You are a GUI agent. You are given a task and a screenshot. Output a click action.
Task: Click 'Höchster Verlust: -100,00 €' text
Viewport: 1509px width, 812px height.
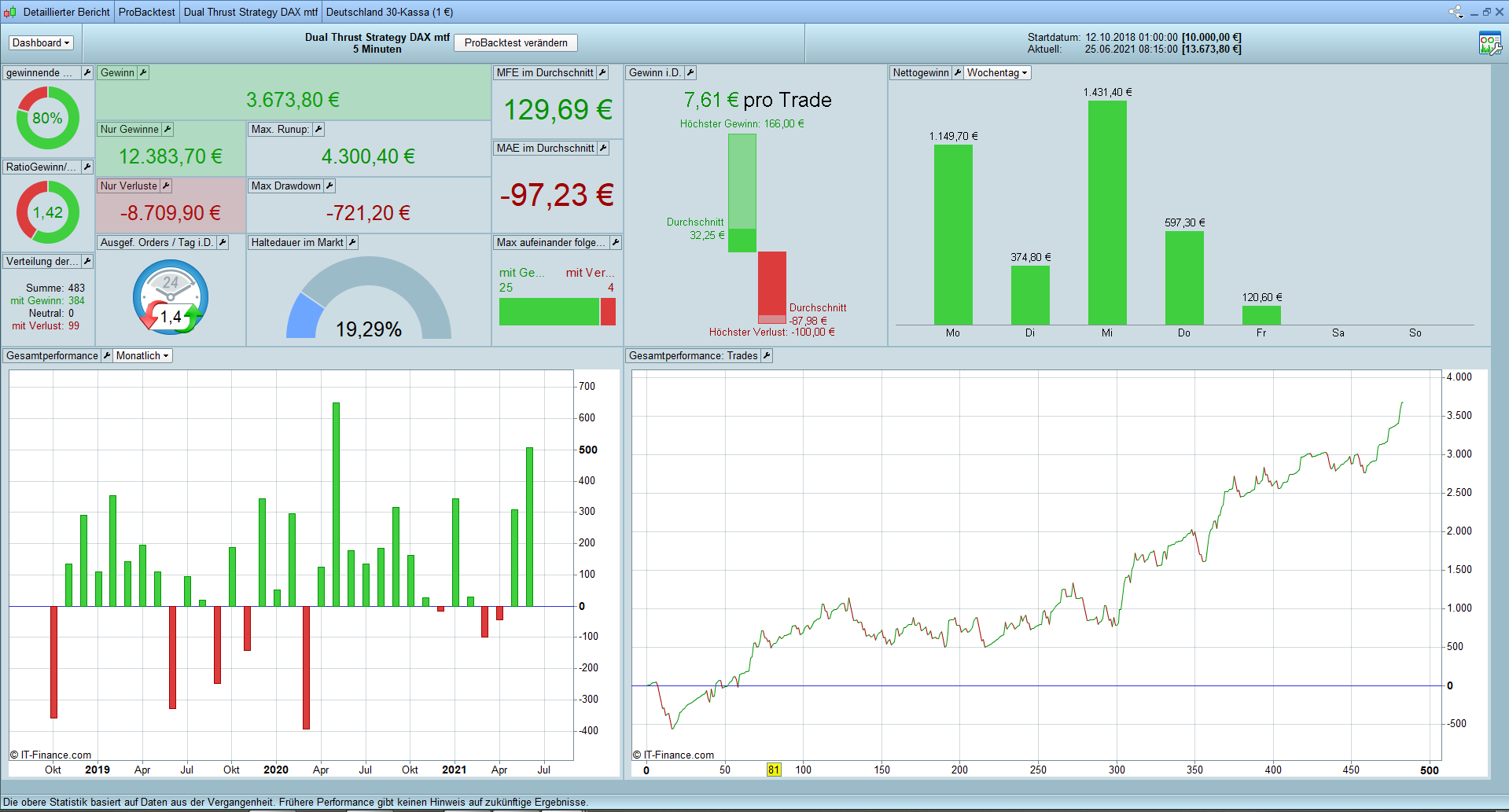click(772, 333)
